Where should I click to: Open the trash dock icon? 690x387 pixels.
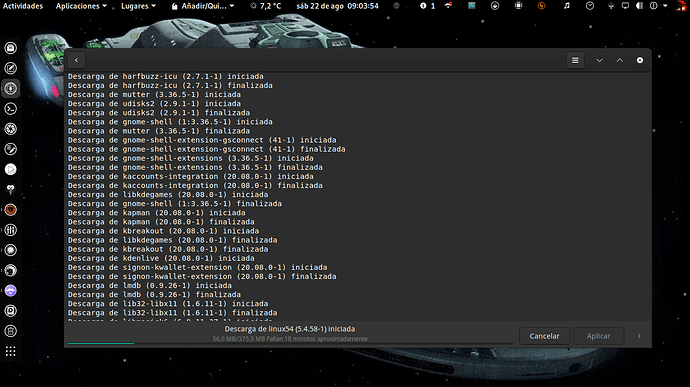pos(11,331)
